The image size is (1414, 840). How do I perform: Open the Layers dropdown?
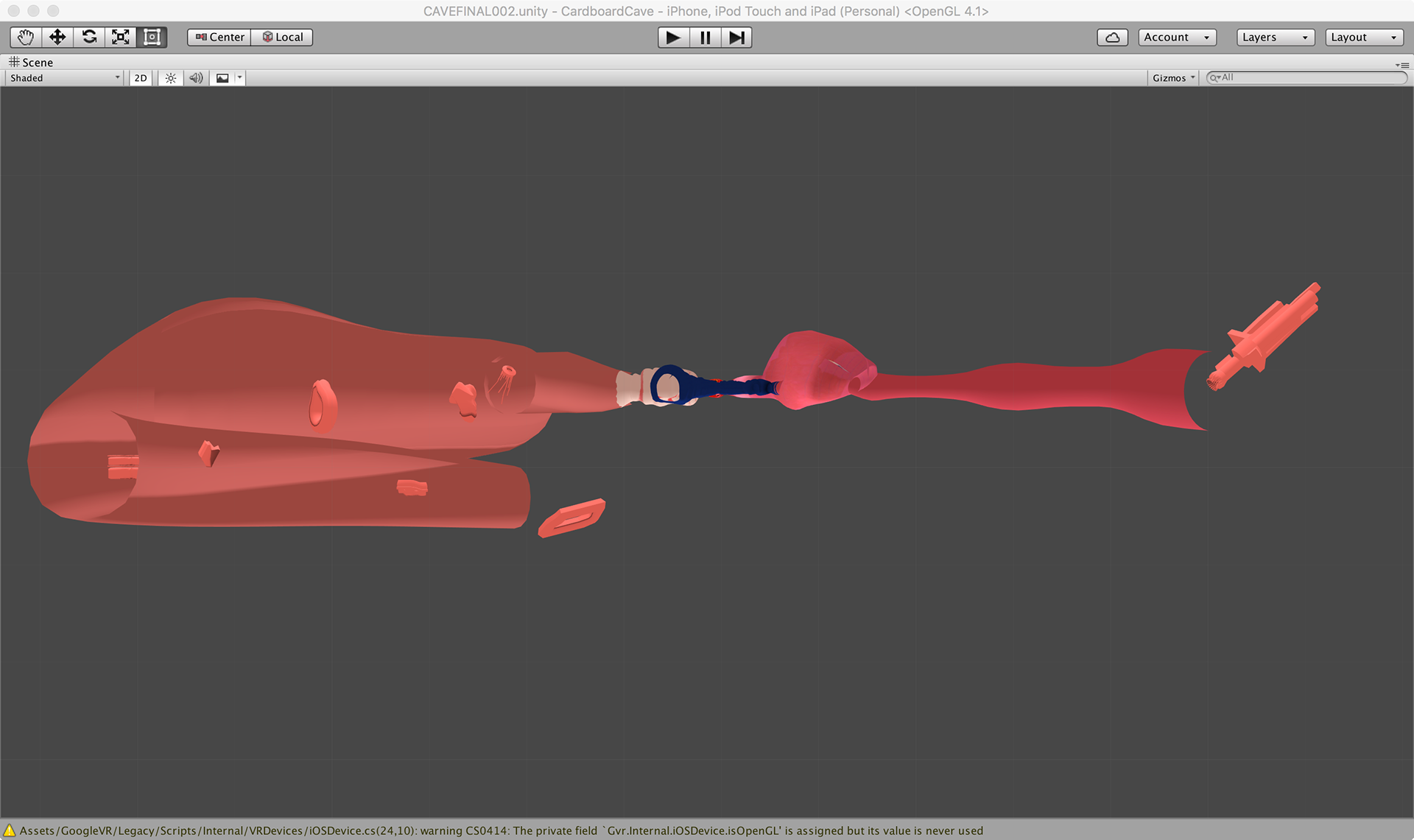click(x=1276, y=37)
